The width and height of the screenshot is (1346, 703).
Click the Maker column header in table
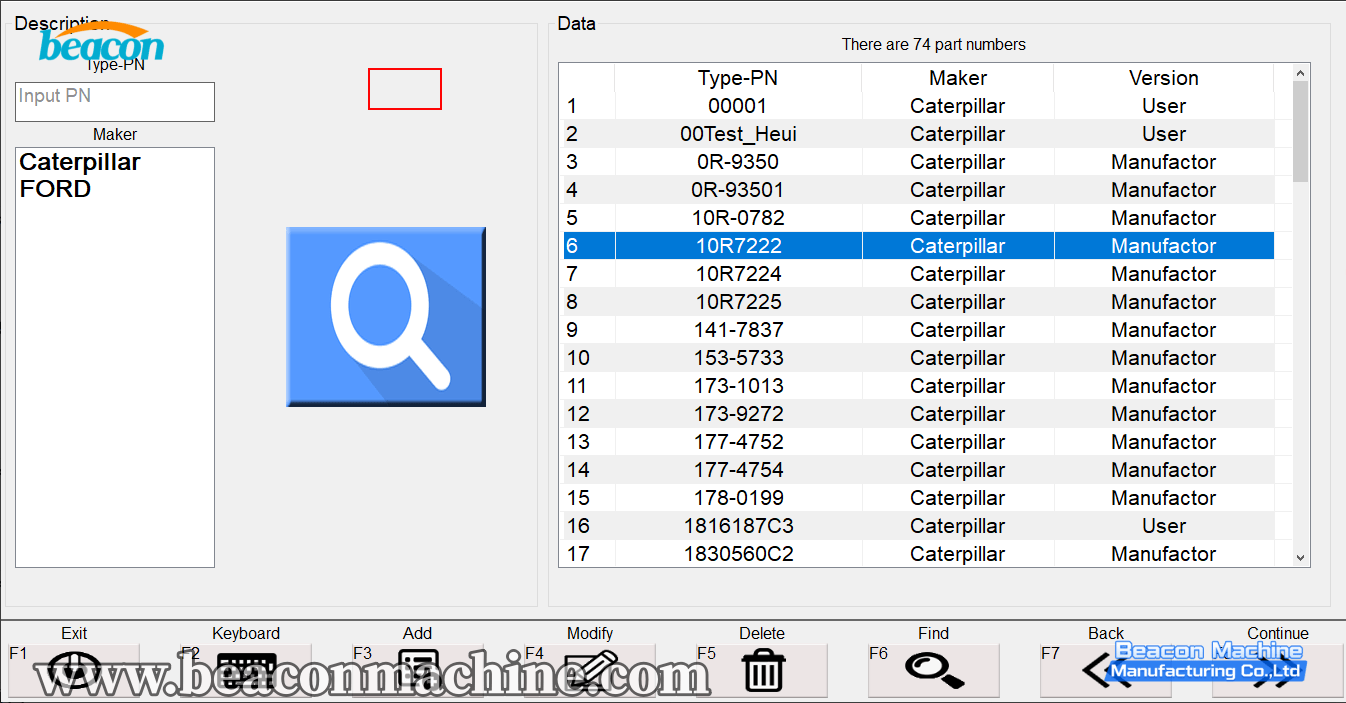click(x=957, y=78)
